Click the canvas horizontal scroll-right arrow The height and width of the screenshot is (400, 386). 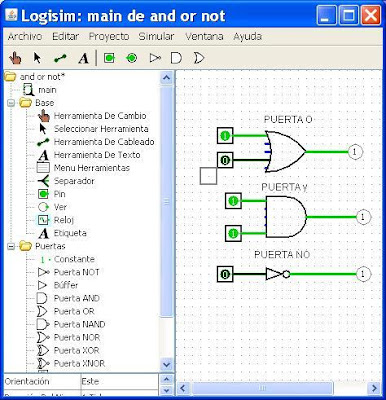(374, 388)
